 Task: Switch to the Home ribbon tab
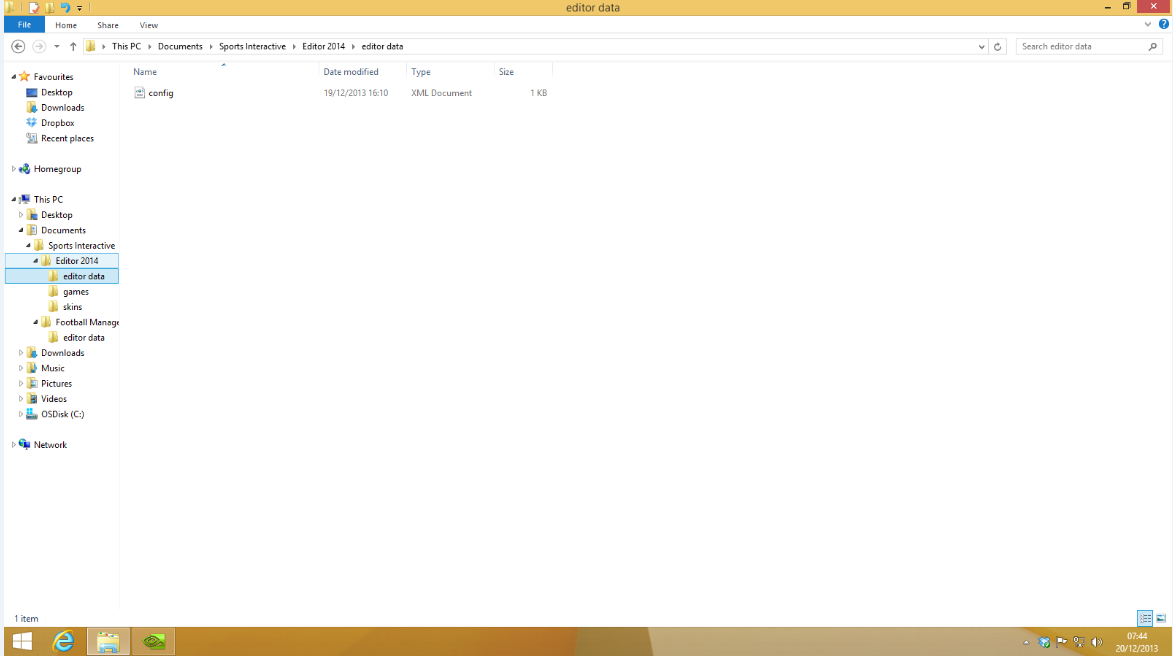66,25
